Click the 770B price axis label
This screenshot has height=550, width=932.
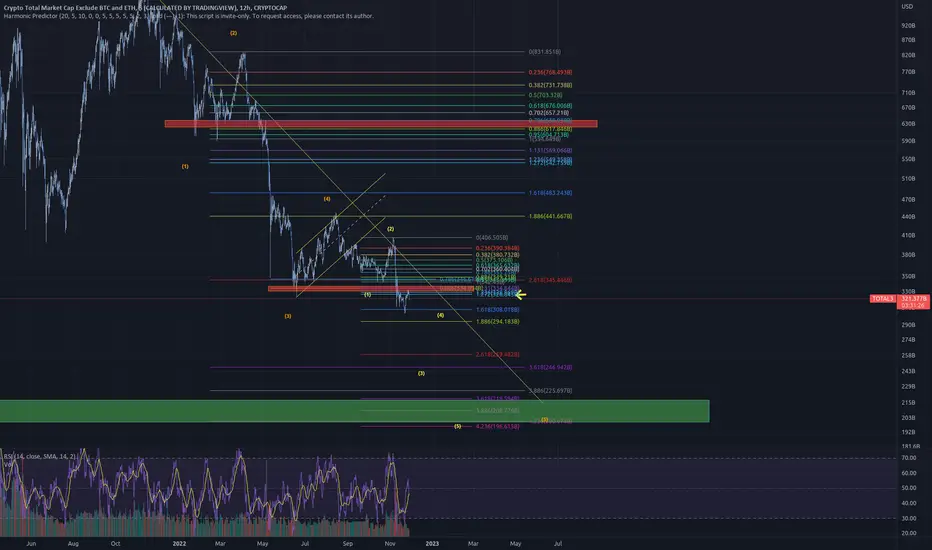(908, 72)
